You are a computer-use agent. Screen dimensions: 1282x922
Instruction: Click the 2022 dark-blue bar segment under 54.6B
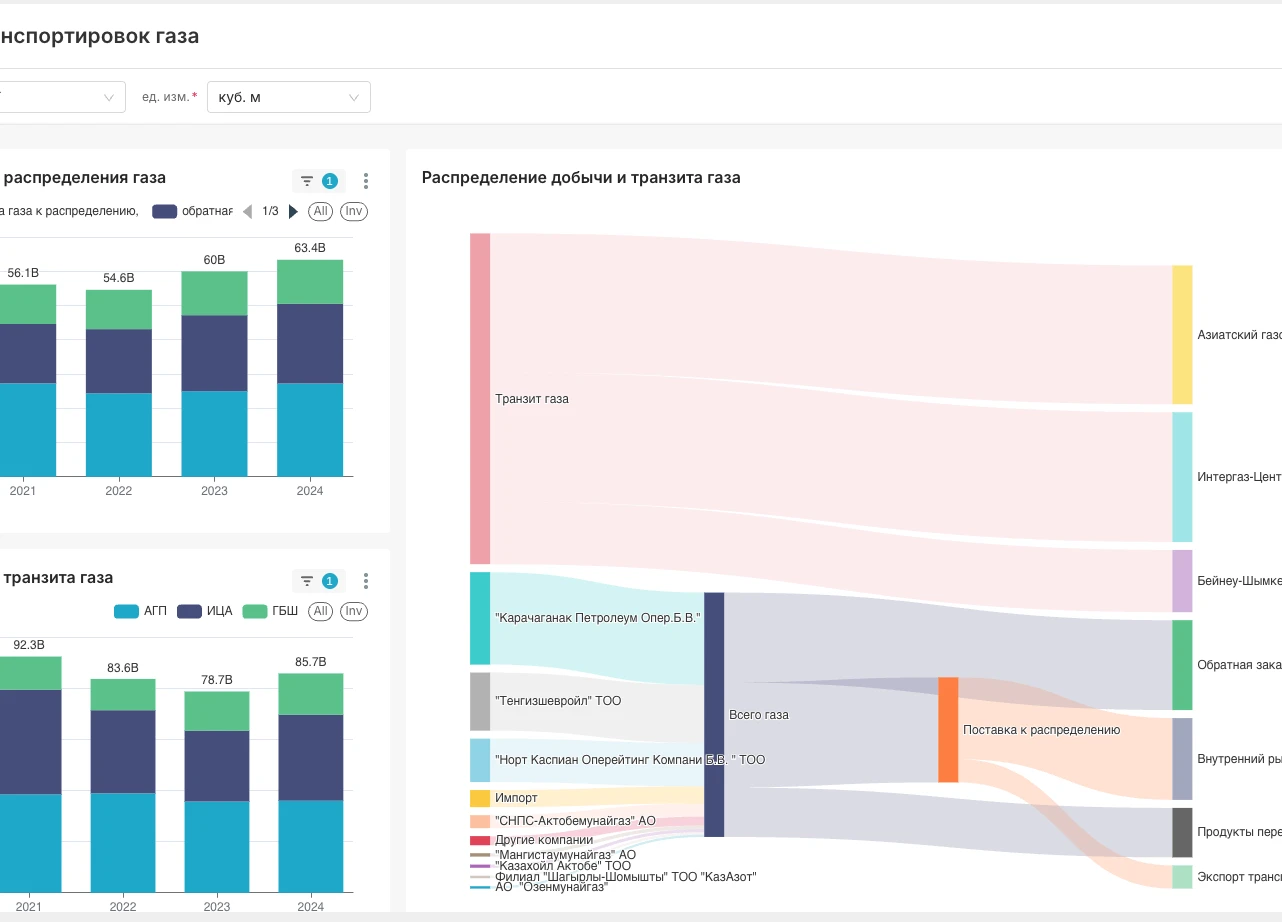pyautogui.click(x=119, y=361)
